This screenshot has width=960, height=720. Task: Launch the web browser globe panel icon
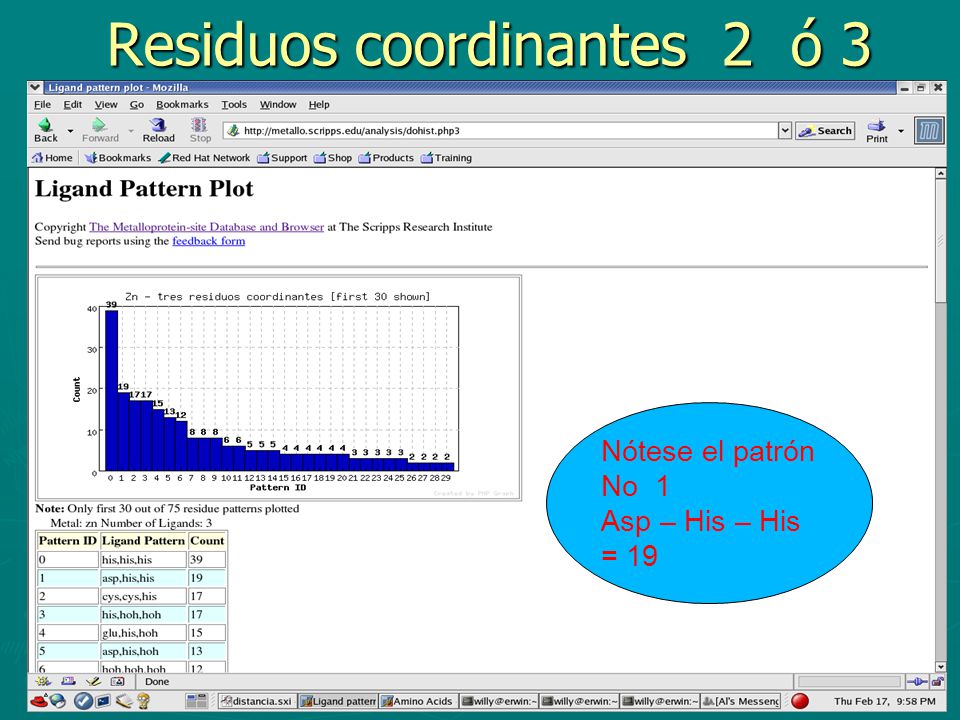(58, 701)
